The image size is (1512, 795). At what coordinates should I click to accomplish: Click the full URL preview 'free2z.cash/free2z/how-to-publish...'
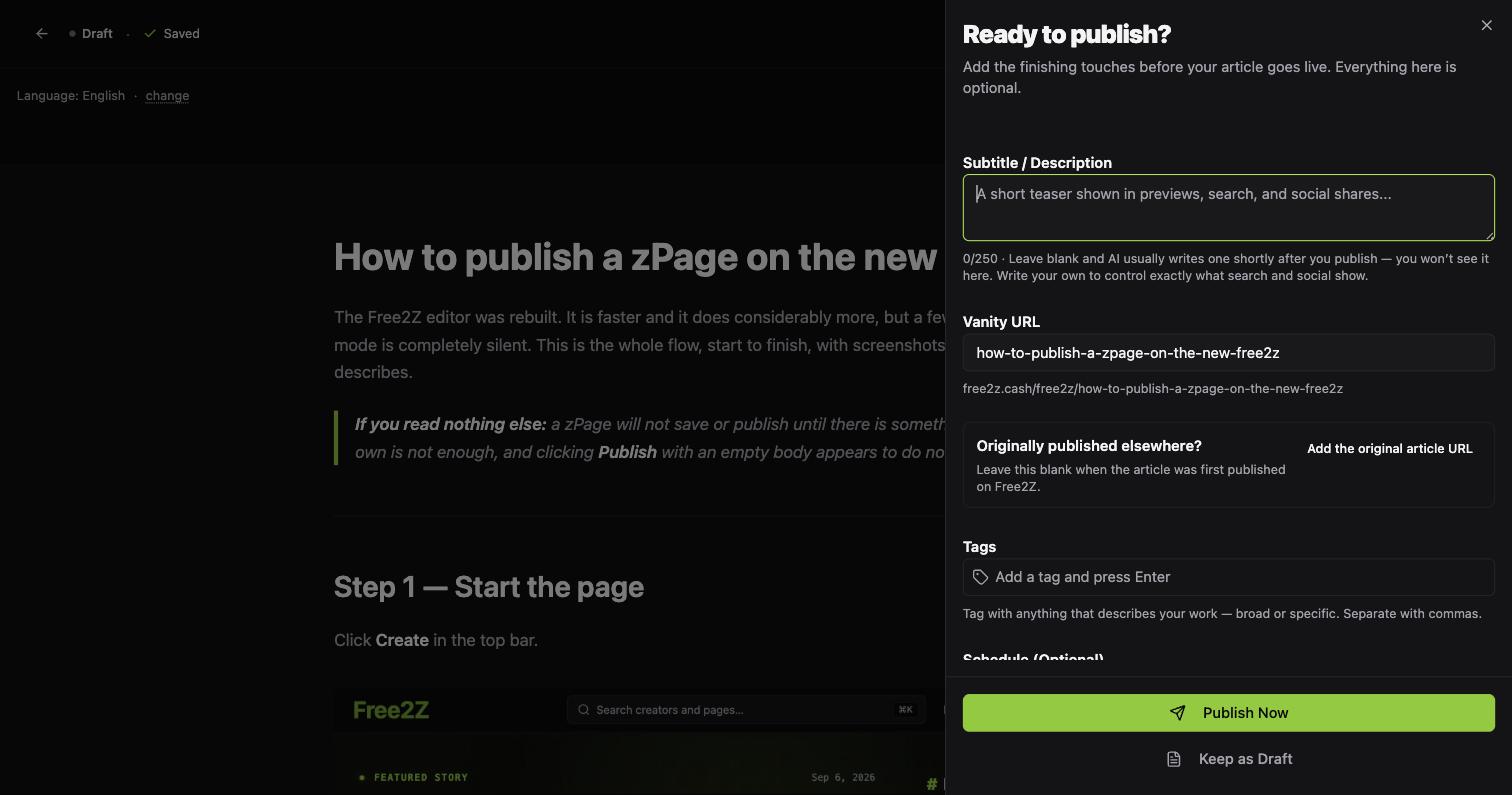coord(1153,389)
